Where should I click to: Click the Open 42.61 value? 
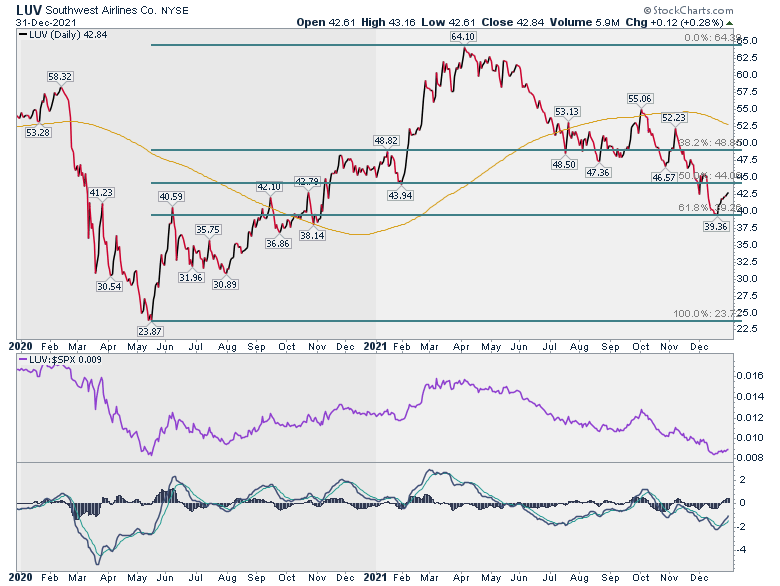pyautogui.click(x=326, y=22)
